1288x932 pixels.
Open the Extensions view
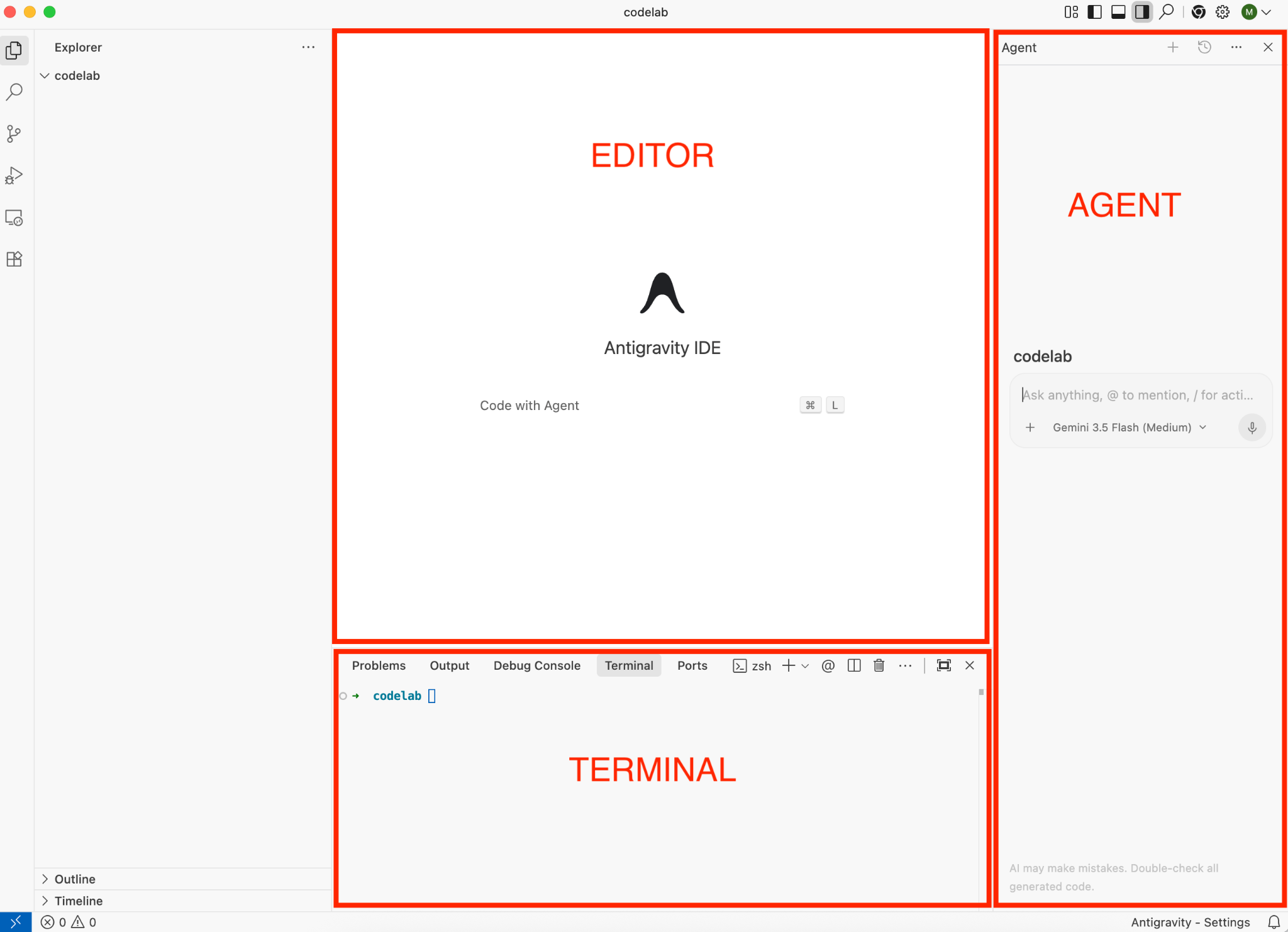click(x=14, y=259)
